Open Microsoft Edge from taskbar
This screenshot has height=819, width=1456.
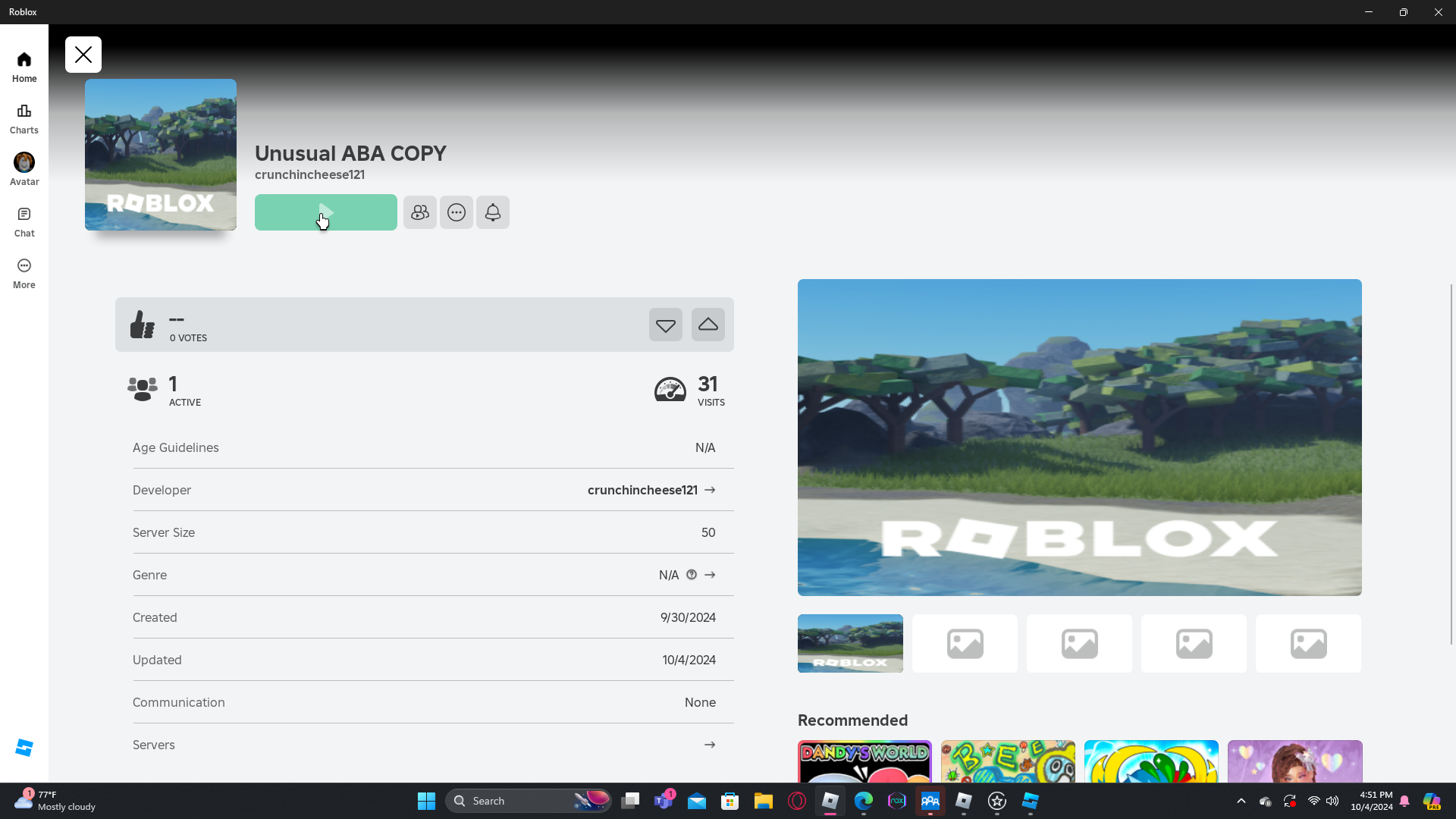pos(864,801)
